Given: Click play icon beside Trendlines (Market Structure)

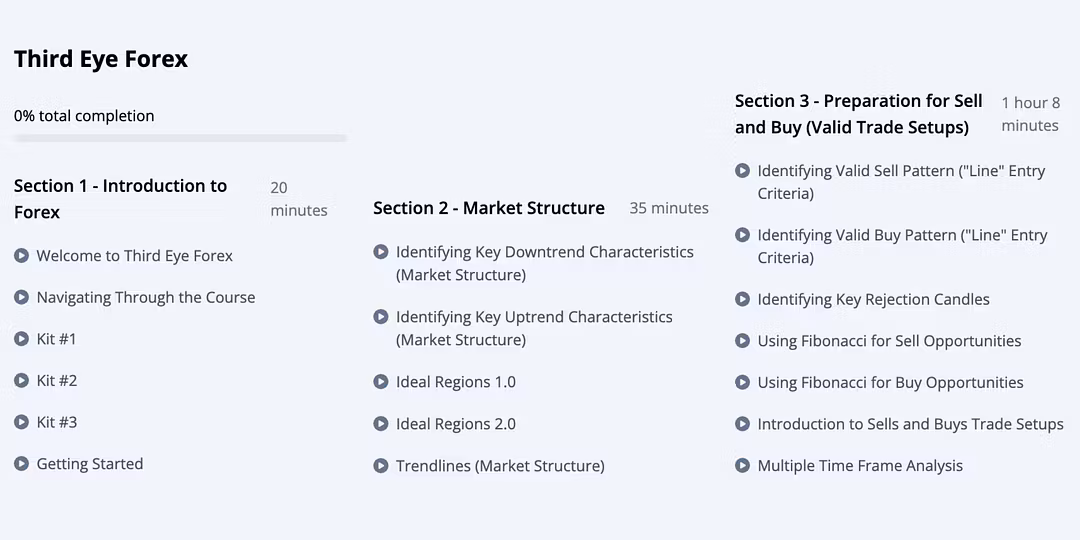Looking at the screenshot, I should pyautogui.click(x=380, y=466).
